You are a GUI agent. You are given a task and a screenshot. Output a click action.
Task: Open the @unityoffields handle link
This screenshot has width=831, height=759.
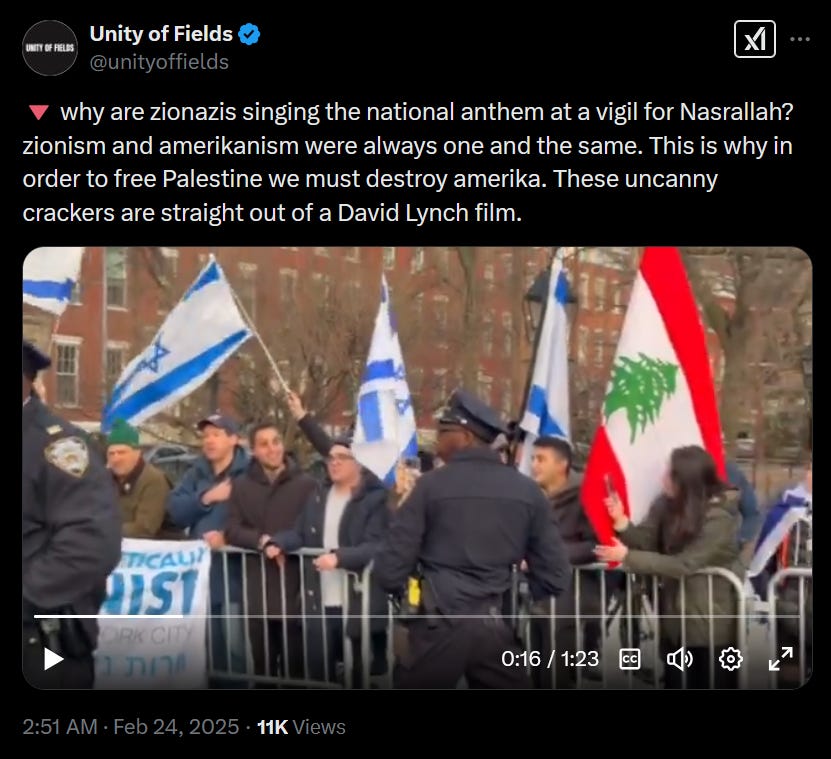tap(159, 62)
